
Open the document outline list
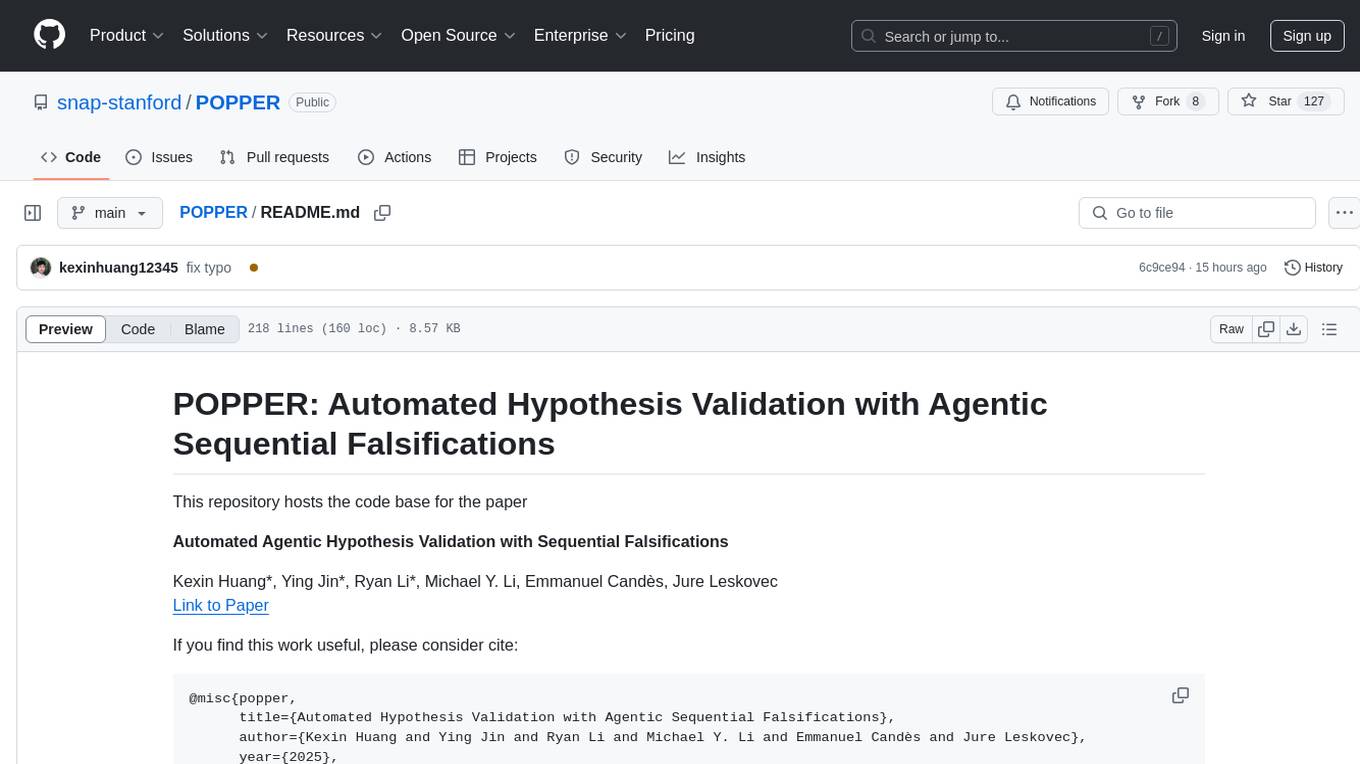pos(1329,329)
